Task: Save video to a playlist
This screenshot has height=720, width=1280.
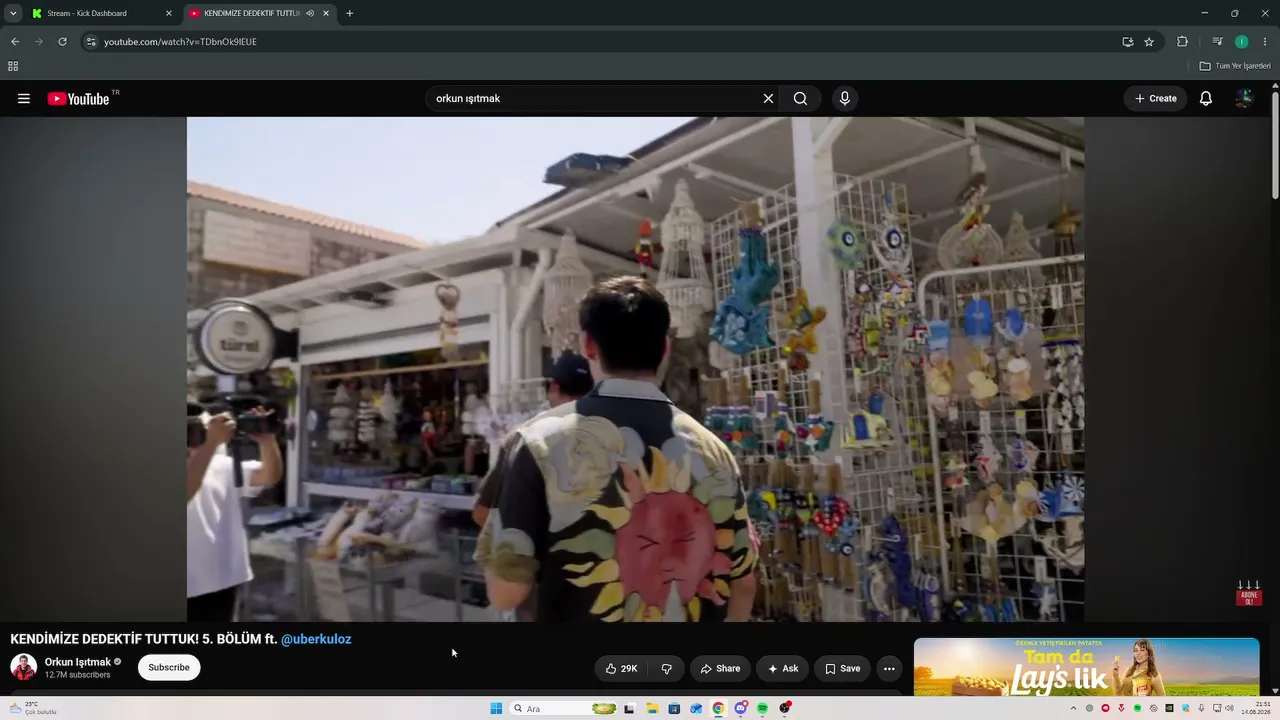Action: (x=842, y=668)
